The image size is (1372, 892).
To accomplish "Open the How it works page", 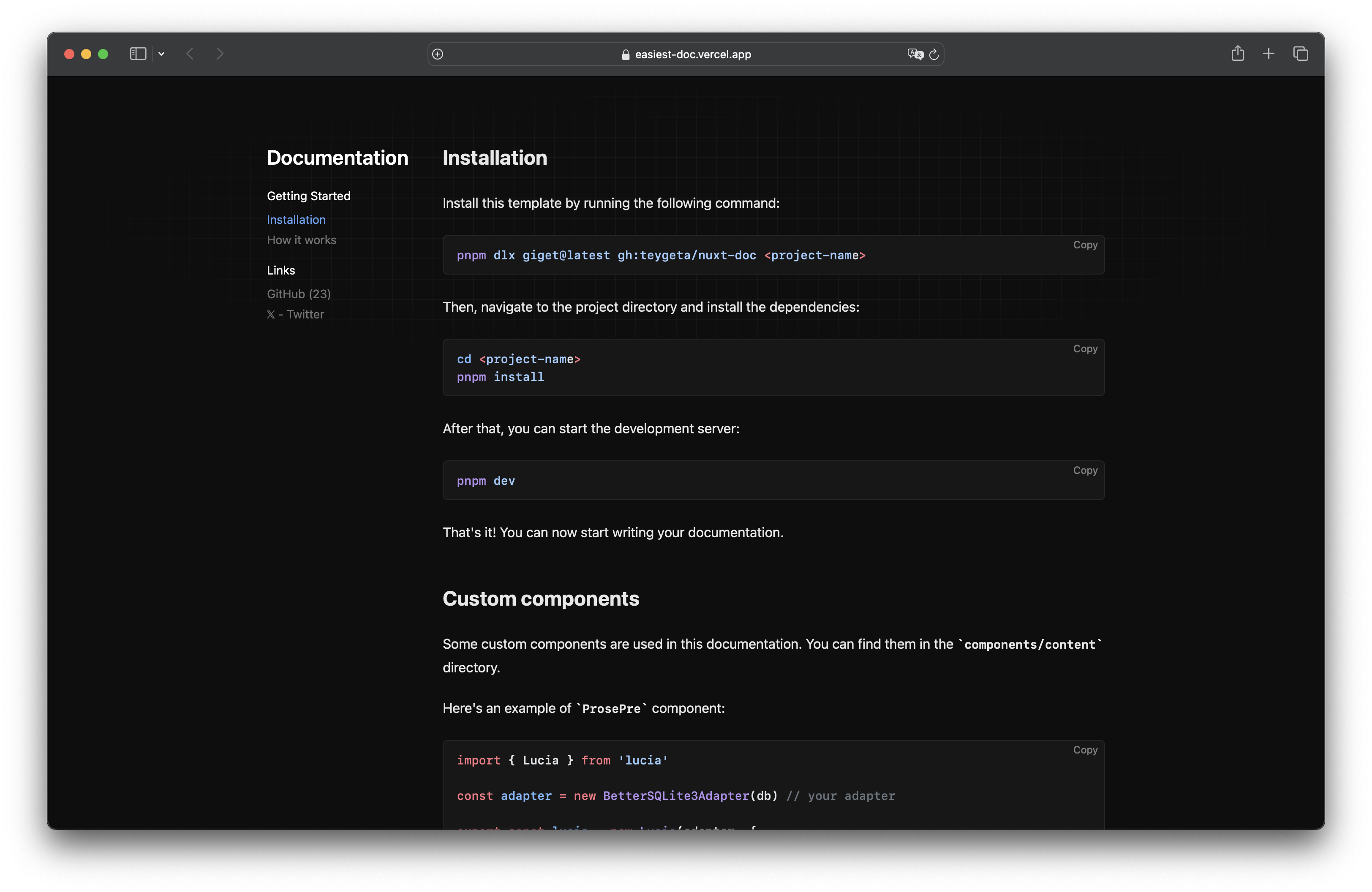I will [302, 240].
